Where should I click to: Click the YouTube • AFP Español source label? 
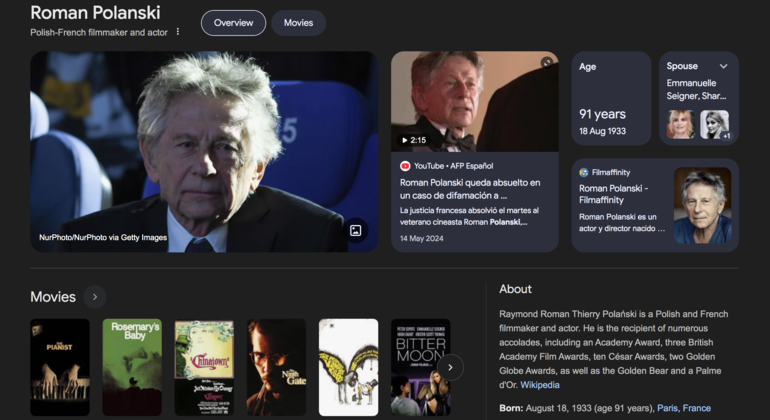pos(453,166)
